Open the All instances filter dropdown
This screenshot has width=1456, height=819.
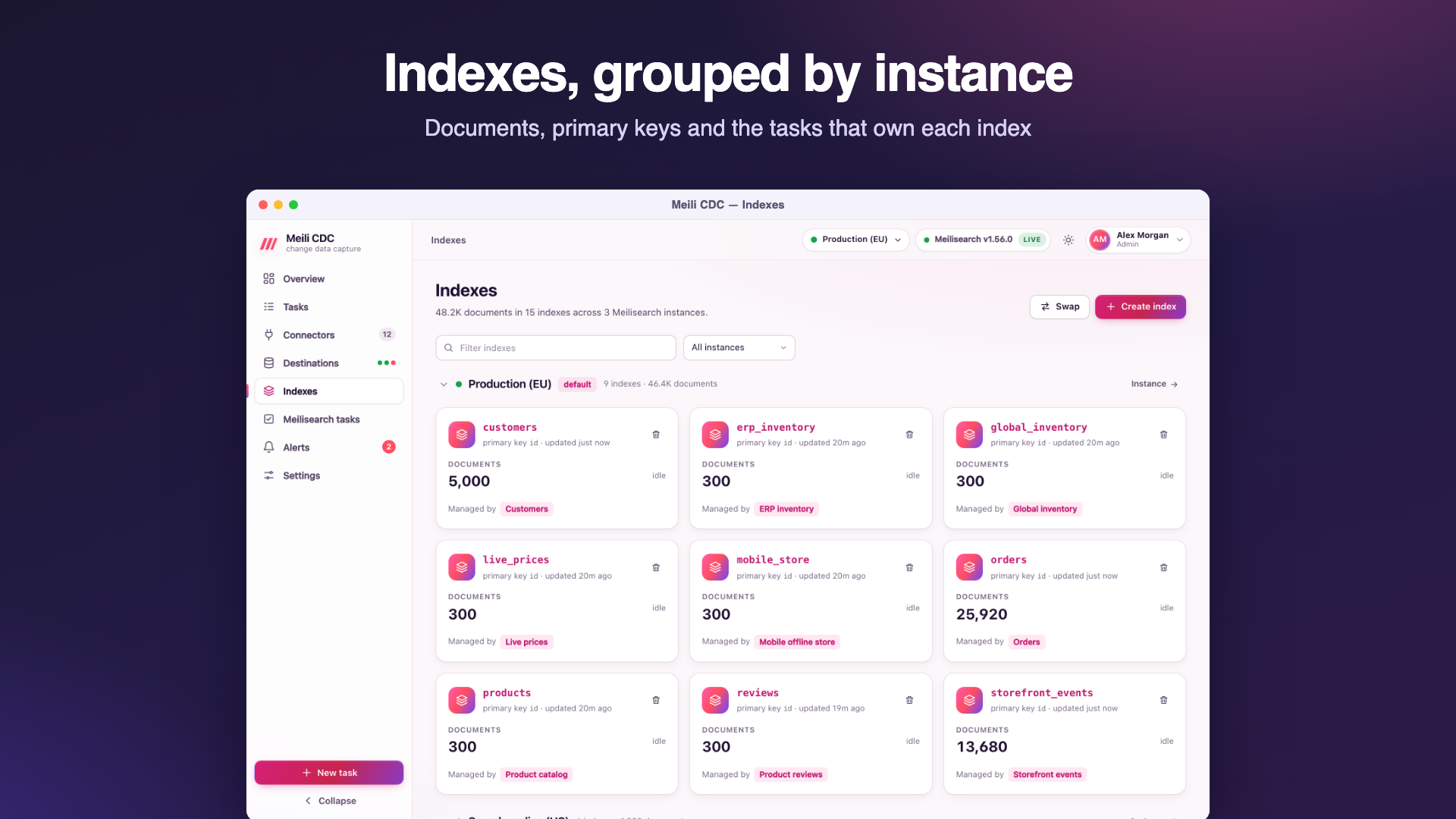739,347
